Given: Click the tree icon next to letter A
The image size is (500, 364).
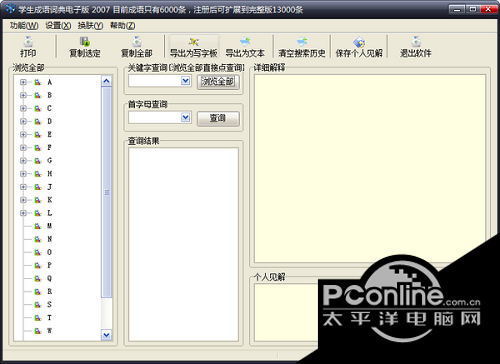Looking at the screenshot, I should (38, 82).
